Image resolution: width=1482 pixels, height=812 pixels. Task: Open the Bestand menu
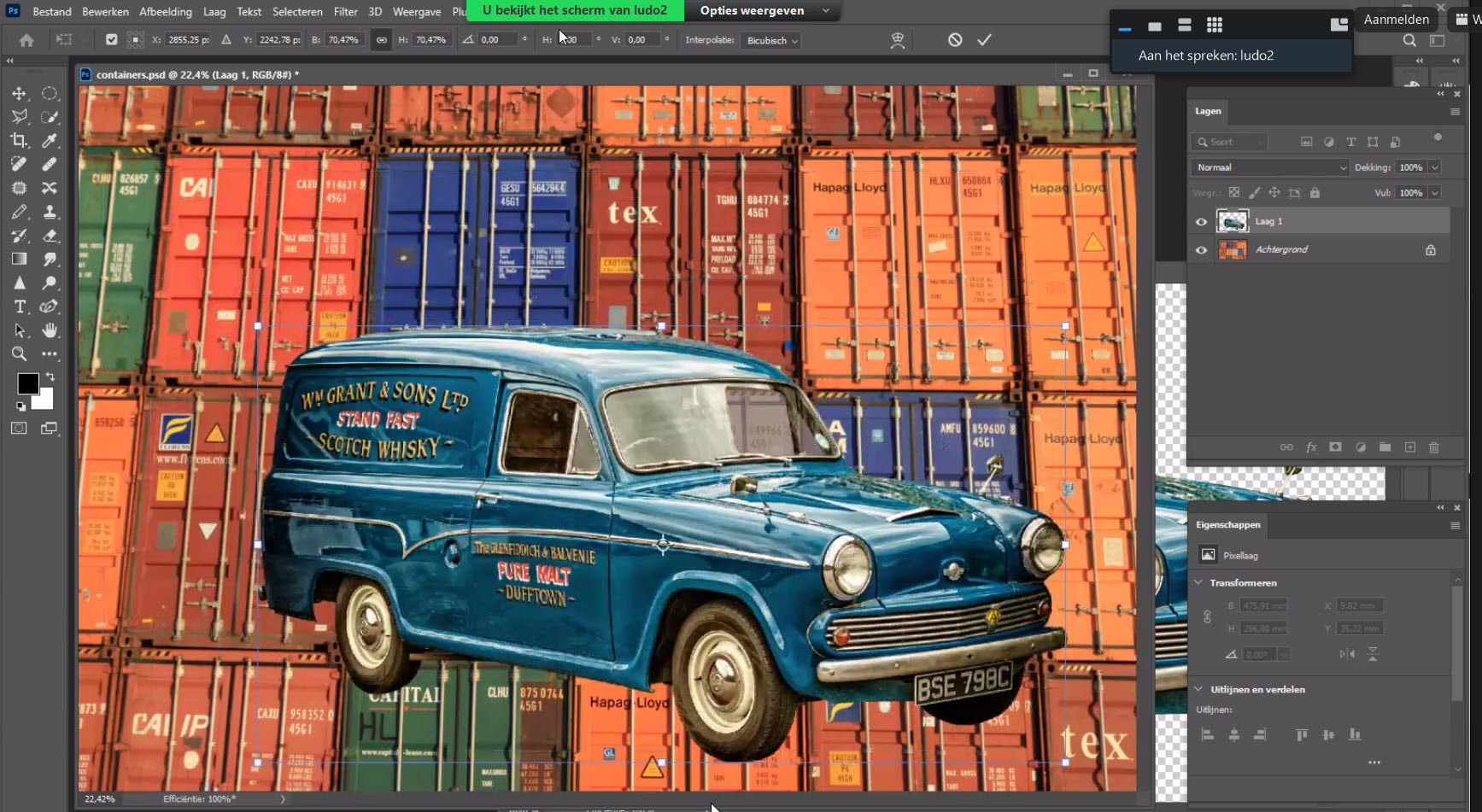[52, 12]
